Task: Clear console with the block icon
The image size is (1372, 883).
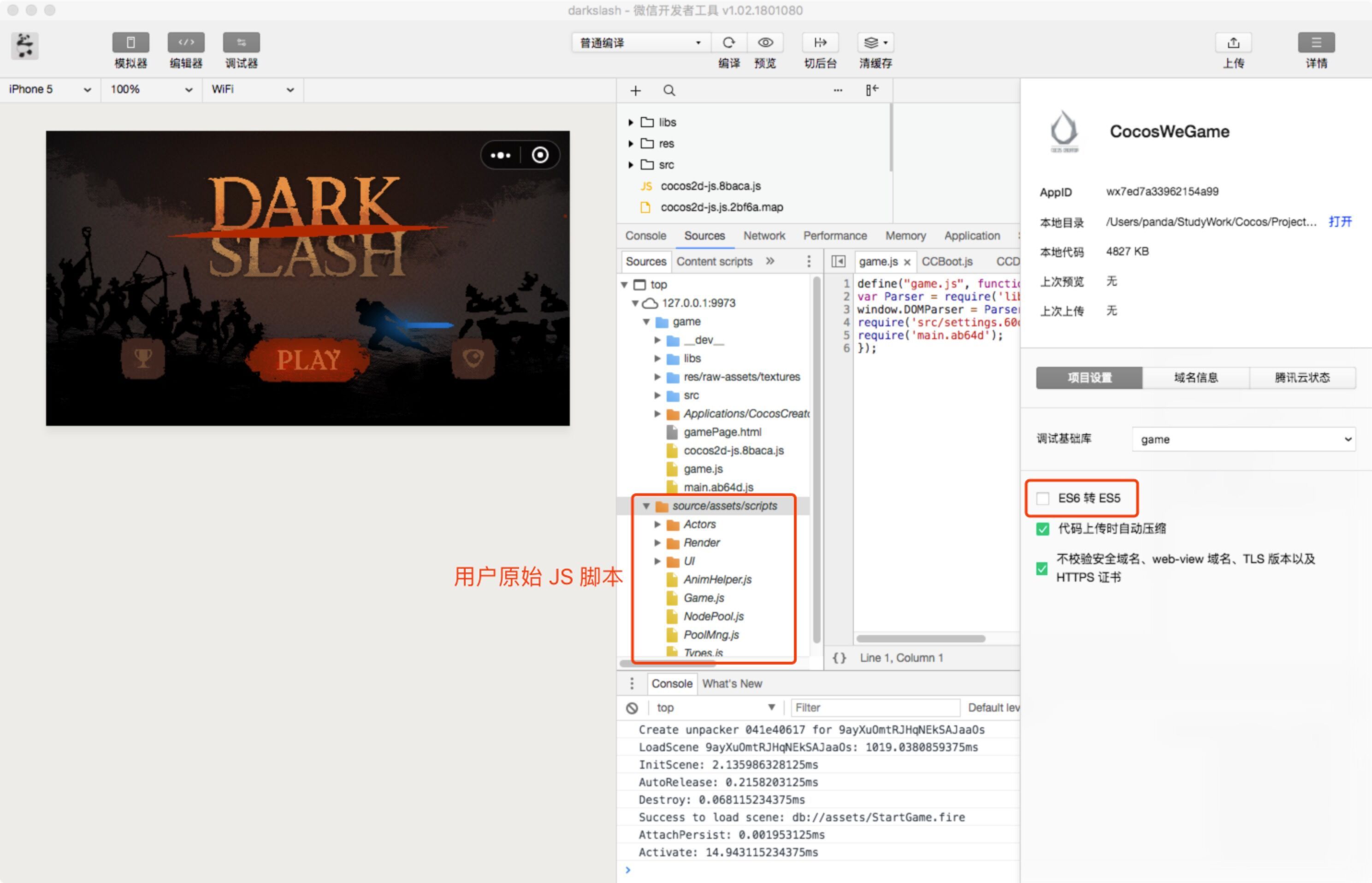Action: pos(632,707)
